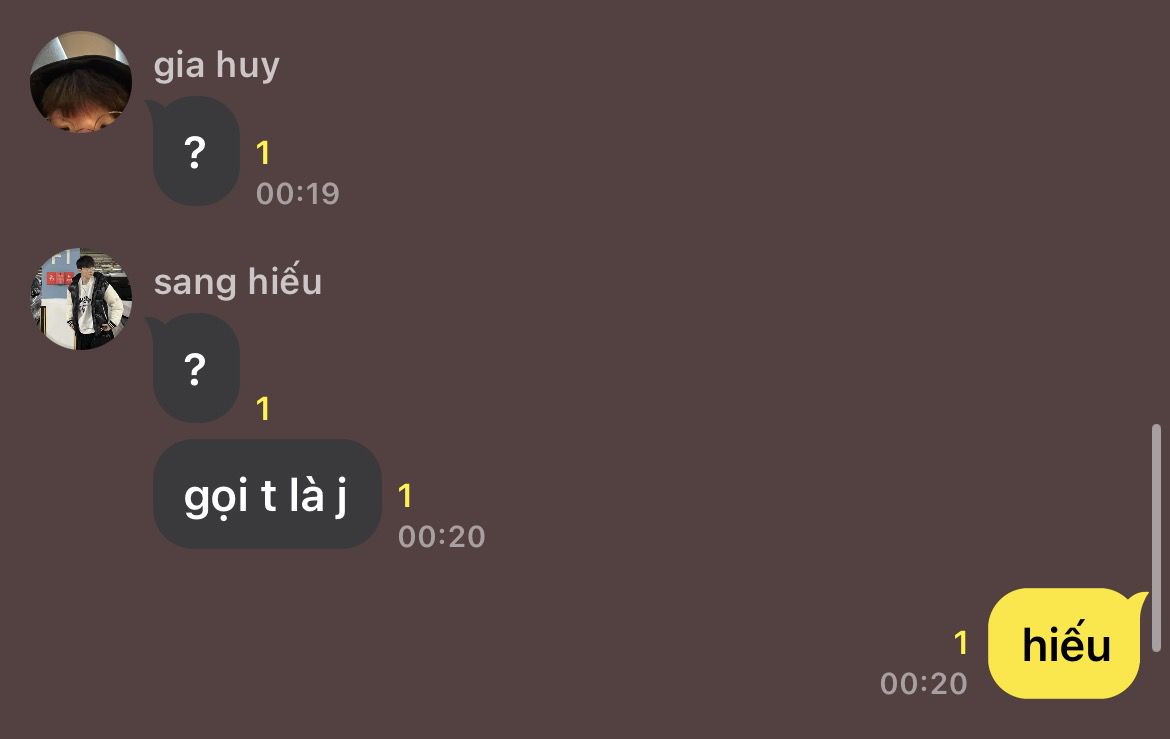Viewport: 1170px width, 739px height.
Task: Click unread count beside sang hiếu's question mark
Action: click(263, 409)
